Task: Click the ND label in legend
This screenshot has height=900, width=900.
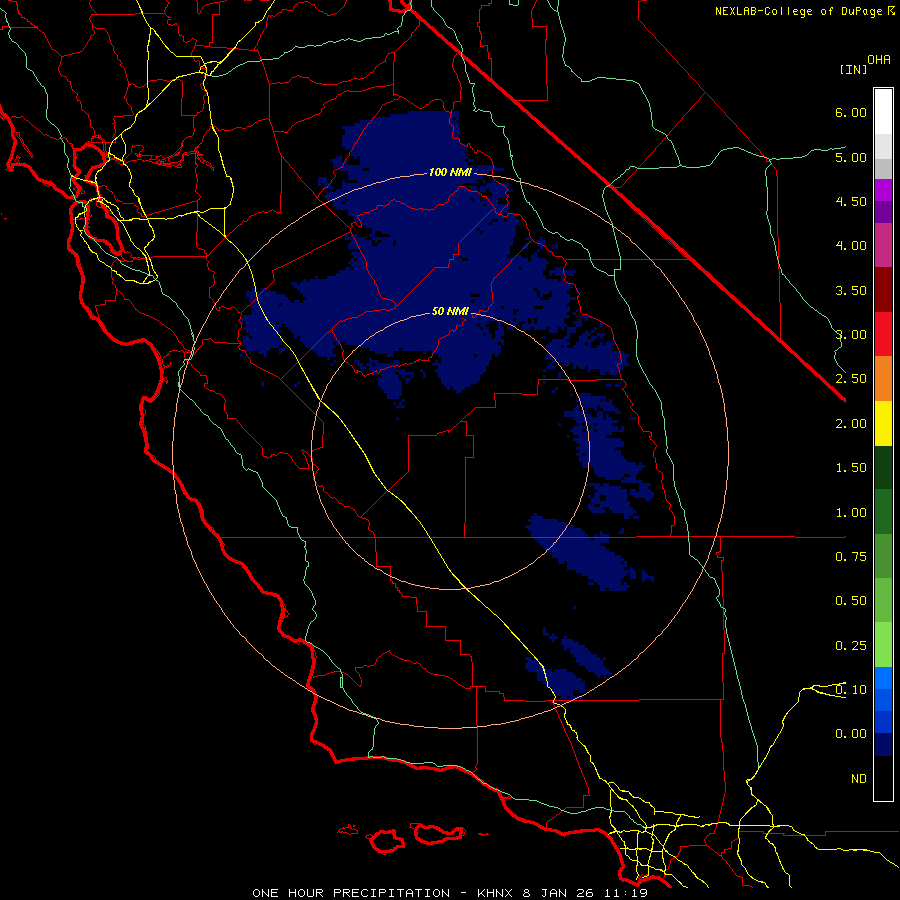Action: point(859,779)
